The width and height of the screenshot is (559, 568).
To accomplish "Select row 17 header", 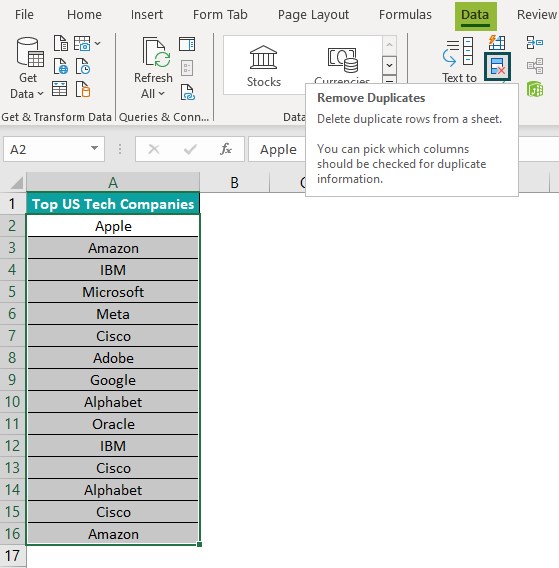I will pyautogui.click(x=12, y=555).
